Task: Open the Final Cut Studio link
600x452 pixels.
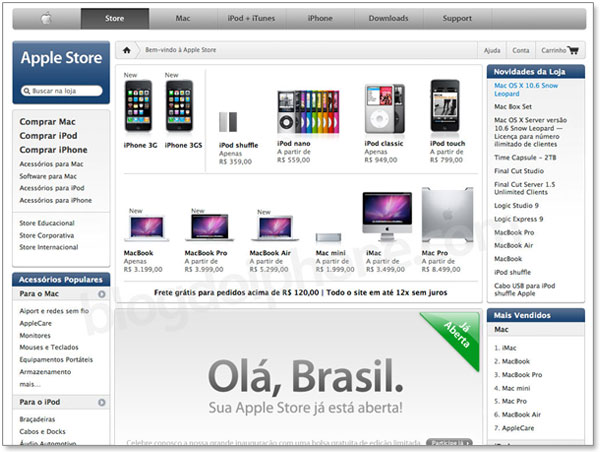Action: click(x=519, y=171)
